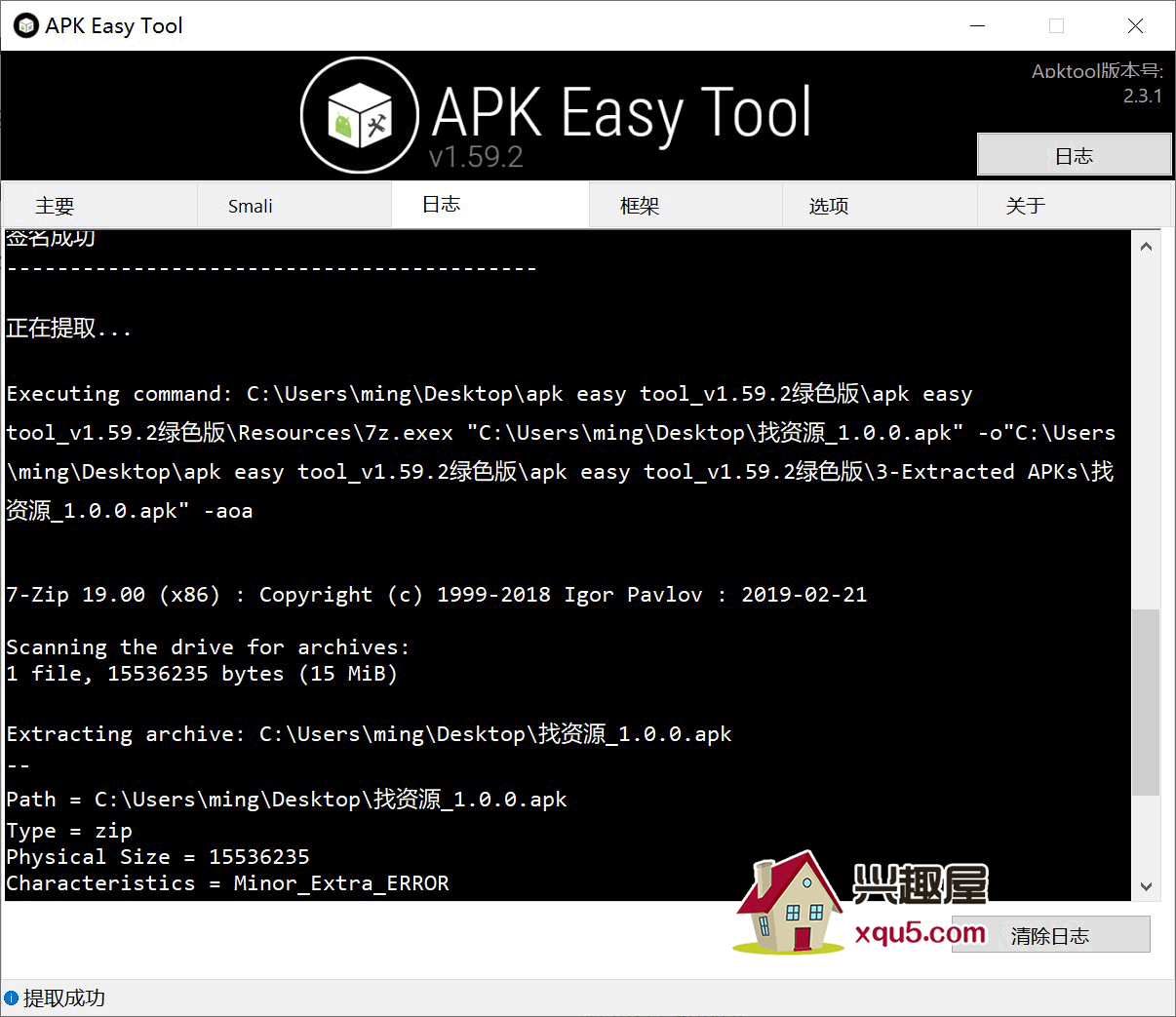The image size is (1176, 1017).
Task: Click the log scrollbar up arrow
Action: point(1146,246)
